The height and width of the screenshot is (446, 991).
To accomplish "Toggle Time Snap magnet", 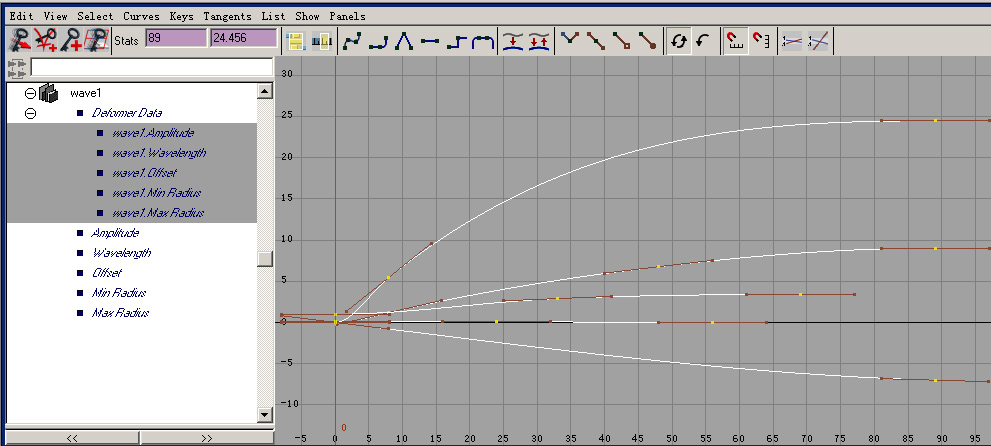I will pos(736,42).
